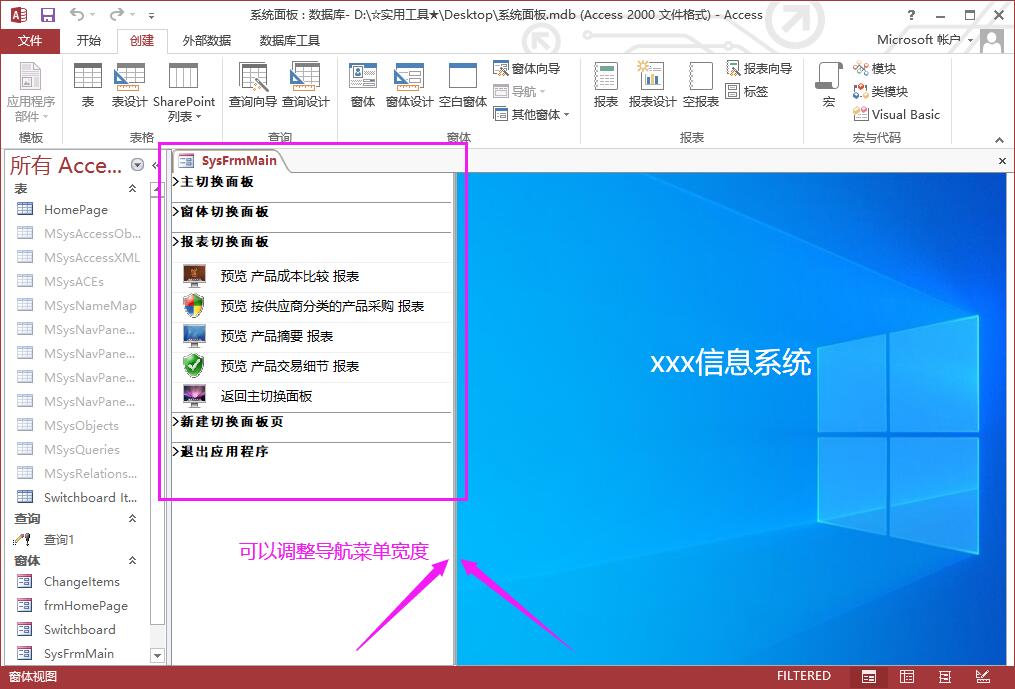Viewport: 1015px width, 689px height.
Task: Open the Customize Quick Access Toolbar arrow
Action: click(151, 15)
